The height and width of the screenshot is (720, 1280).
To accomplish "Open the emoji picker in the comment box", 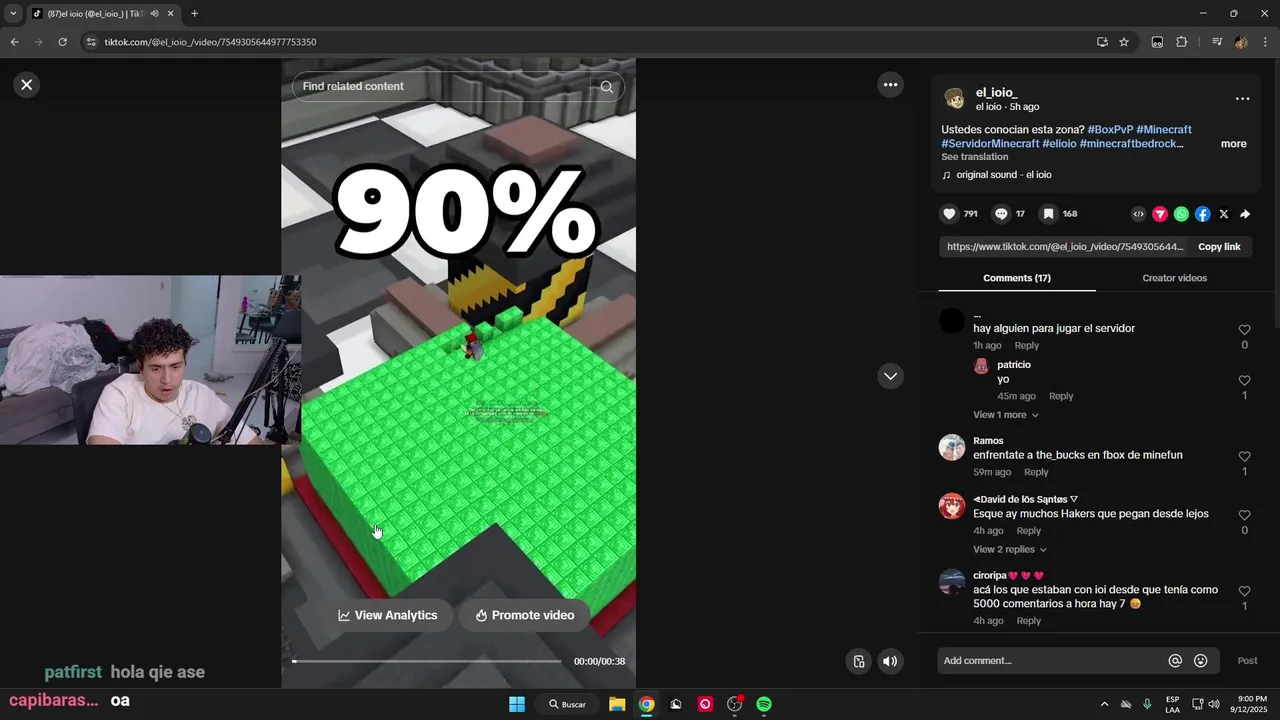I will tap(1201, 661).
